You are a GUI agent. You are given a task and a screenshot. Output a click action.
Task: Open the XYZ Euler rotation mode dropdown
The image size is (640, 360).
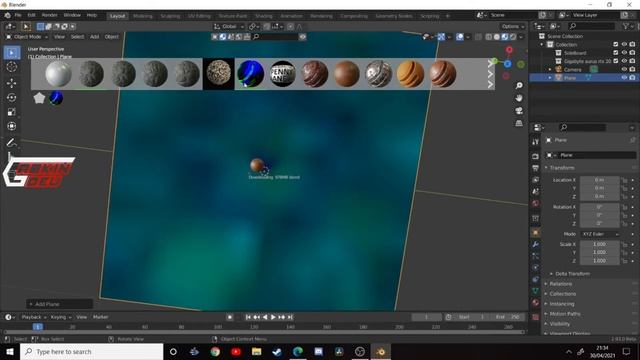[x=600, y=234]
